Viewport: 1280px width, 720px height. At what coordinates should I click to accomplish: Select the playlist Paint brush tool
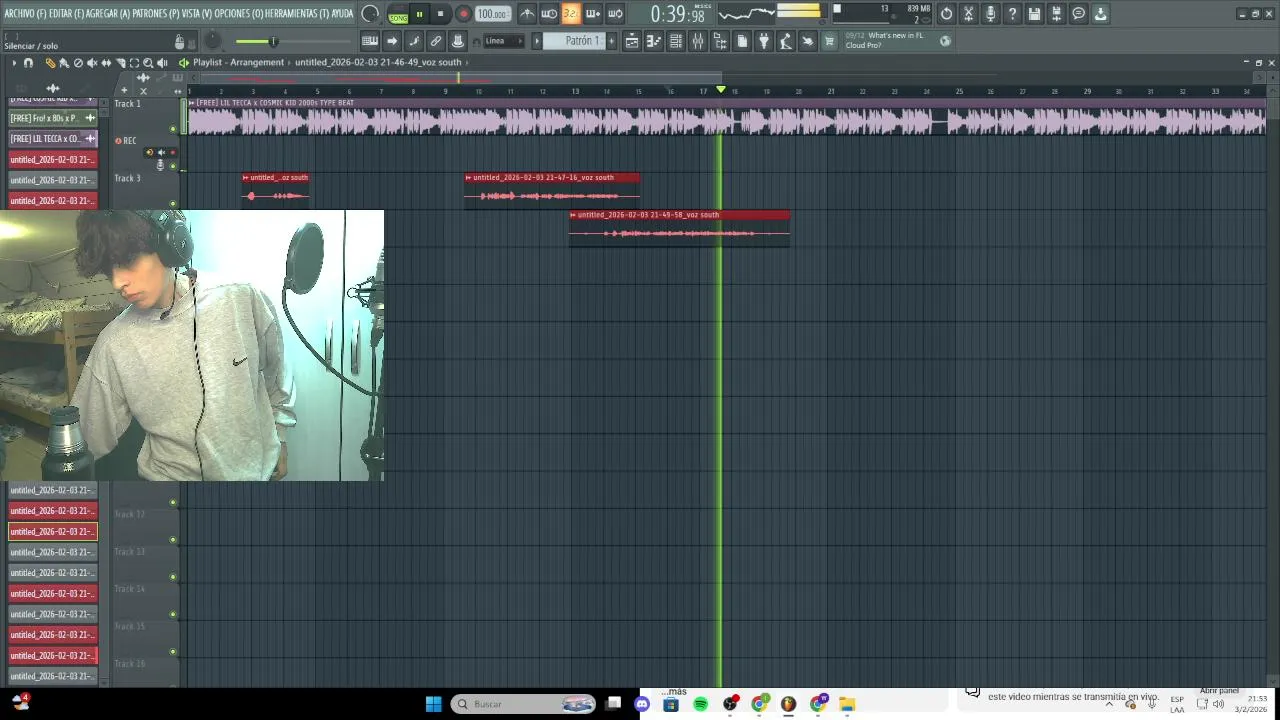pos(64,63)
